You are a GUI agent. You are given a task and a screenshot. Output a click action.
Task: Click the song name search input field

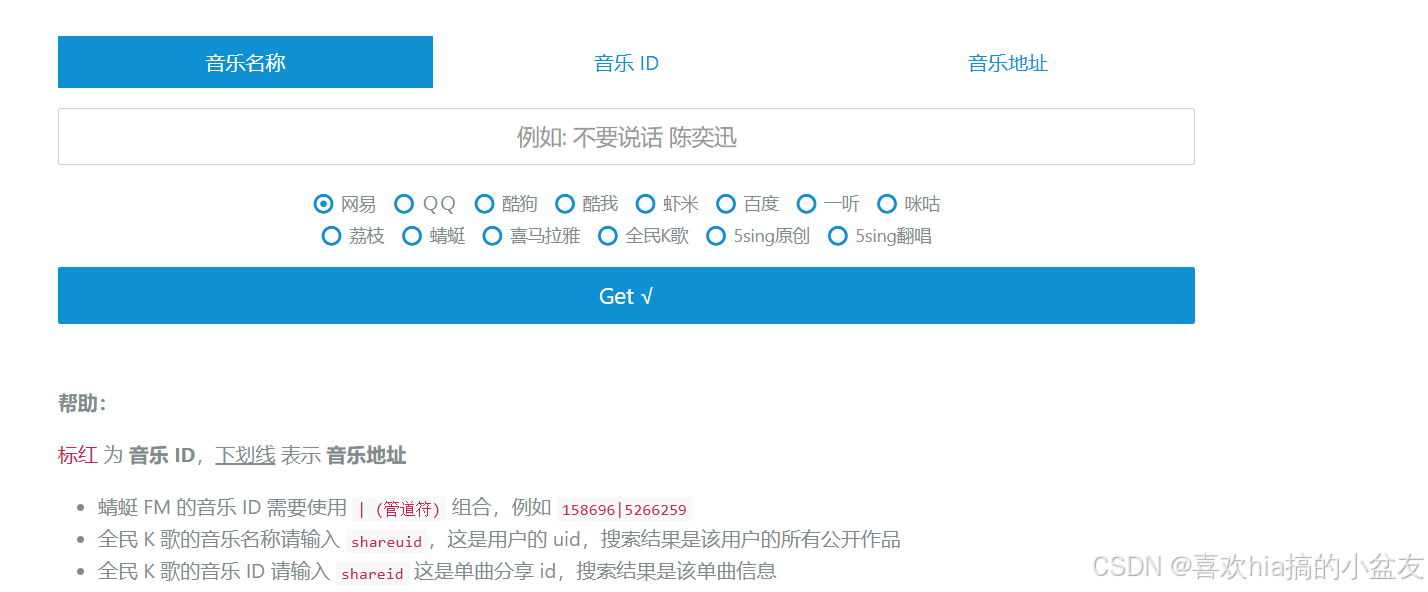click(x=626, y=136)
